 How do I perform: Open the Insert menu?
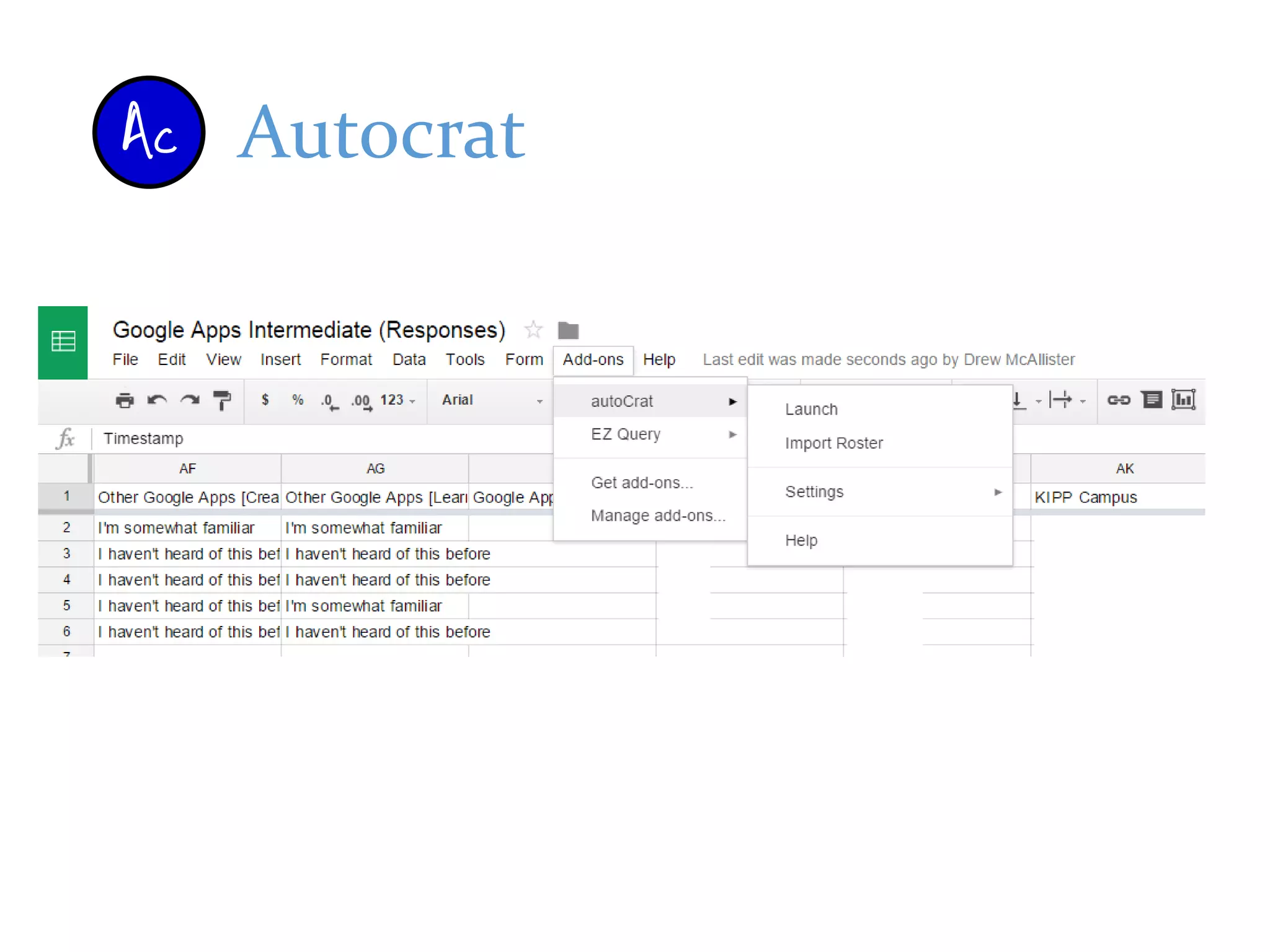point(280,359)
